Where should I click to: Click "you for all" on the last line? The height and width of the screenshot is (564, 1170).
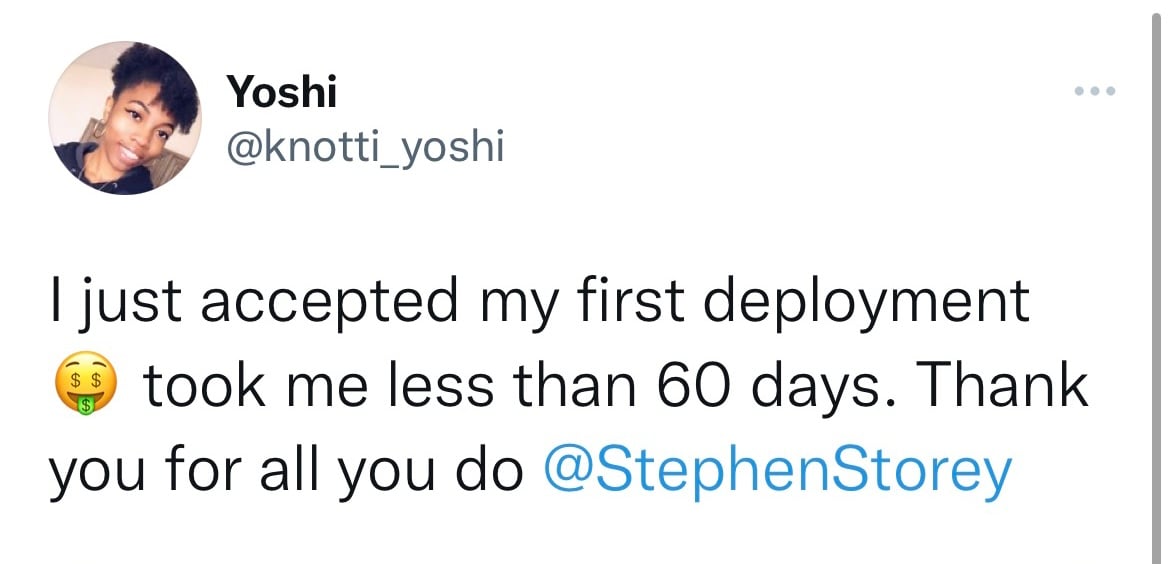click(x=183, y=468)
